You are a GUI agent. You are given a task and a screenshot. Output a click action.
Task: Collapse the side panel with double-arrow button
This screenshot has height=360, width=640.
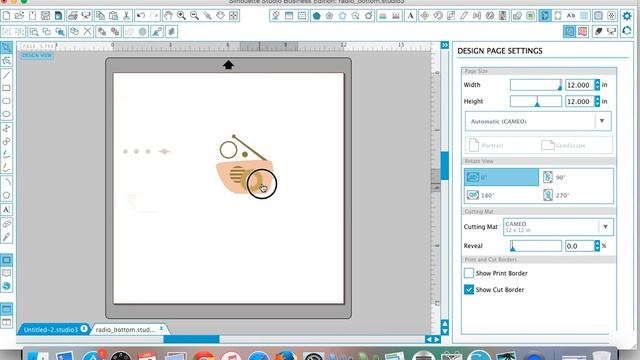444,45
